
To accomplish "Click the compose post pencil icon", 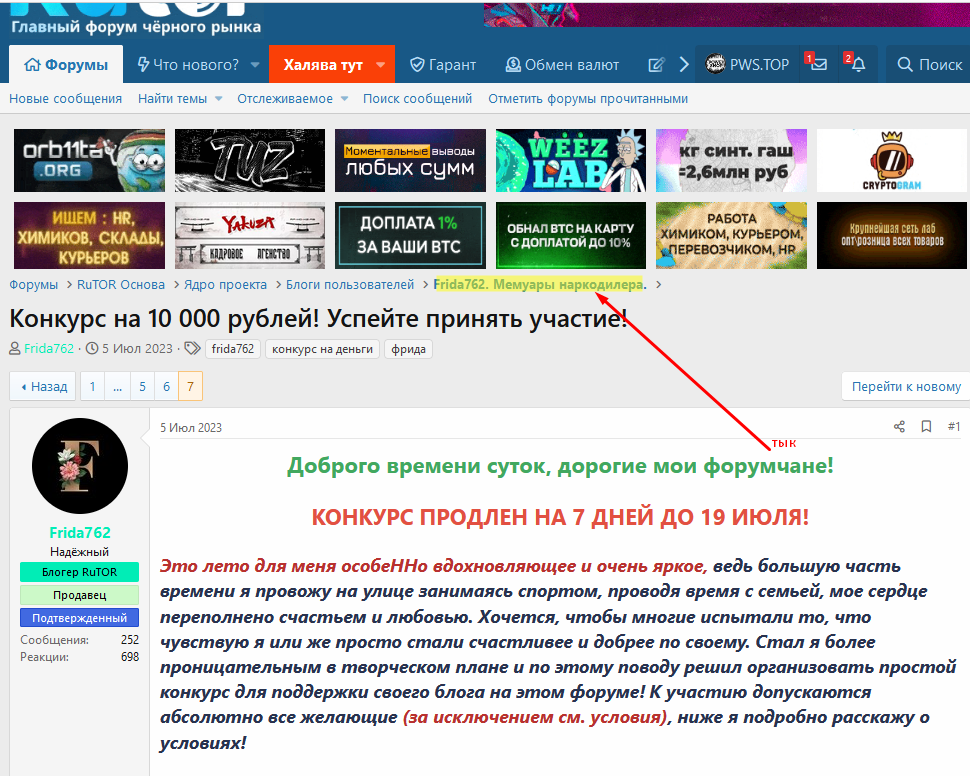I will click(x=657, y=63).
